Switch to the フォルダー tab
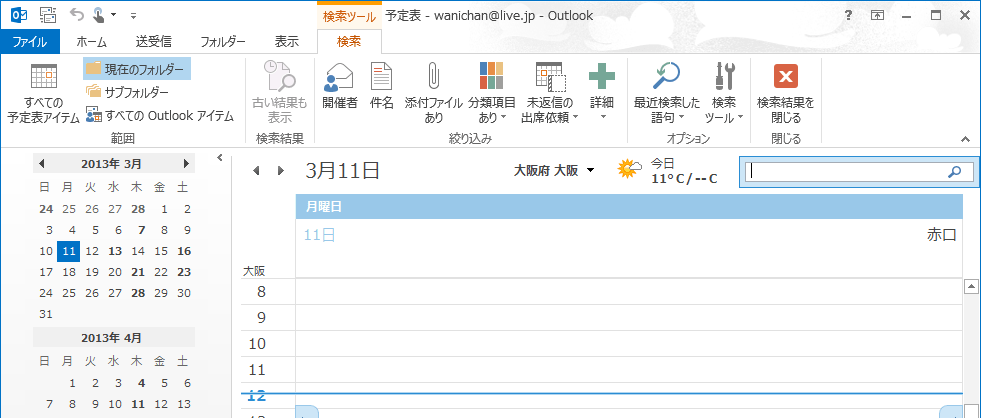Image resolution: width=981 pixels, height=418 pixels. 223,42
